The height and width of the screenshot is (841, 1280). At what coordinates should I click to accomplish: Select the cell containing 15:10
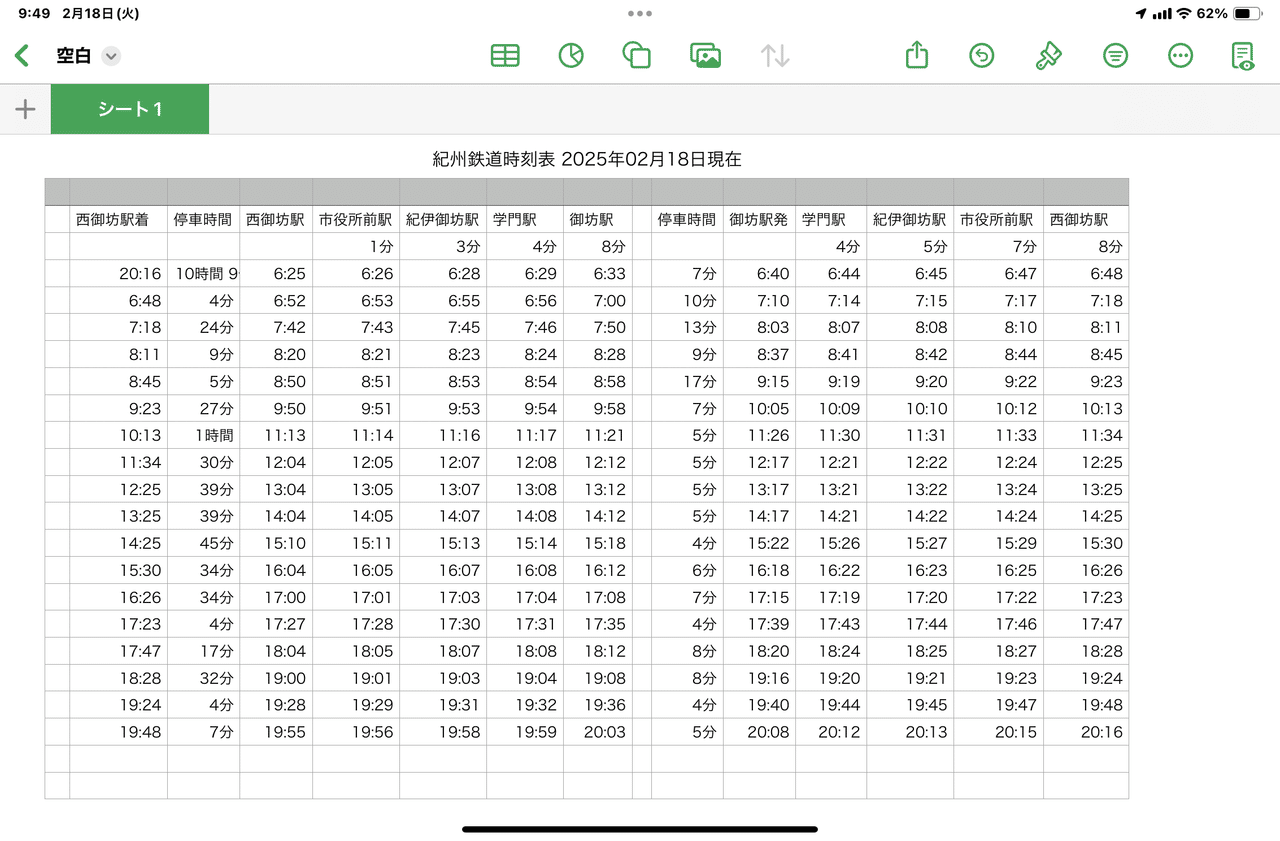276,544
